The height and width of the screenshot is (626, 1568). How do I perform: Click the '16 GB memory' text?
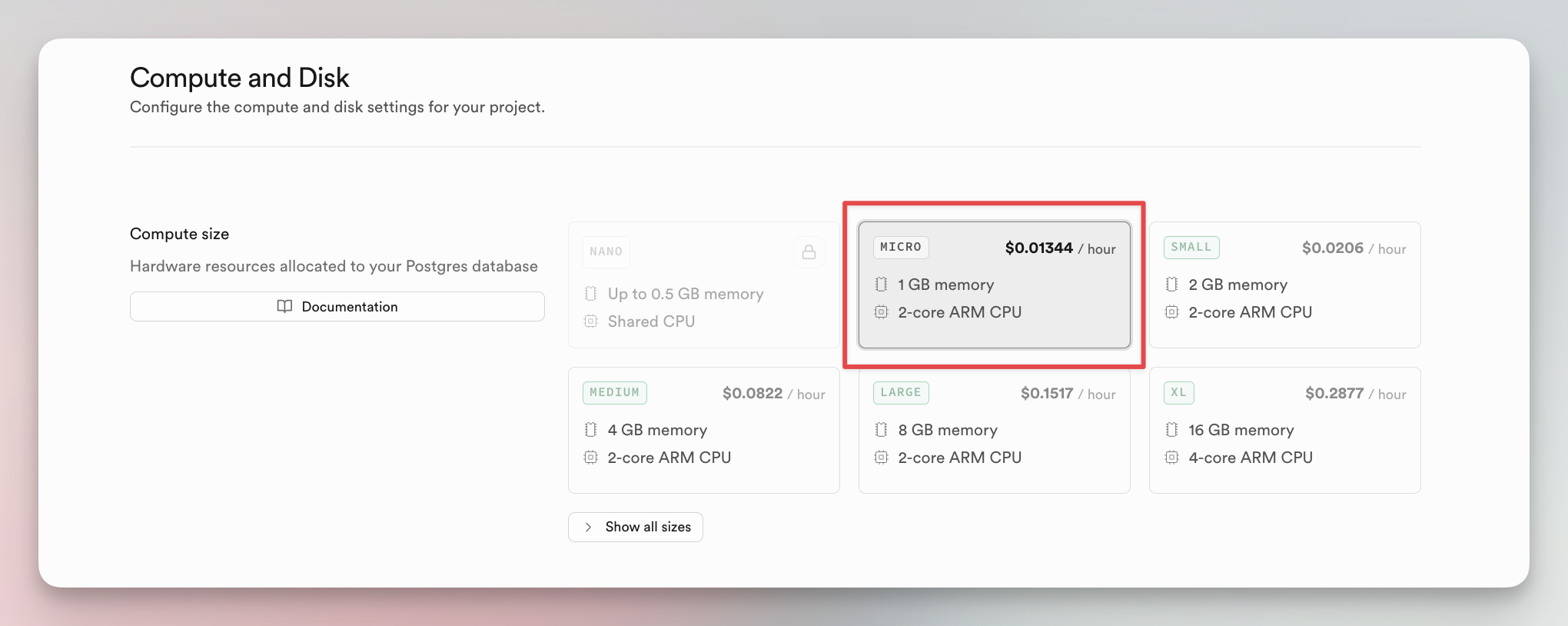click(x=1241, y=430)
